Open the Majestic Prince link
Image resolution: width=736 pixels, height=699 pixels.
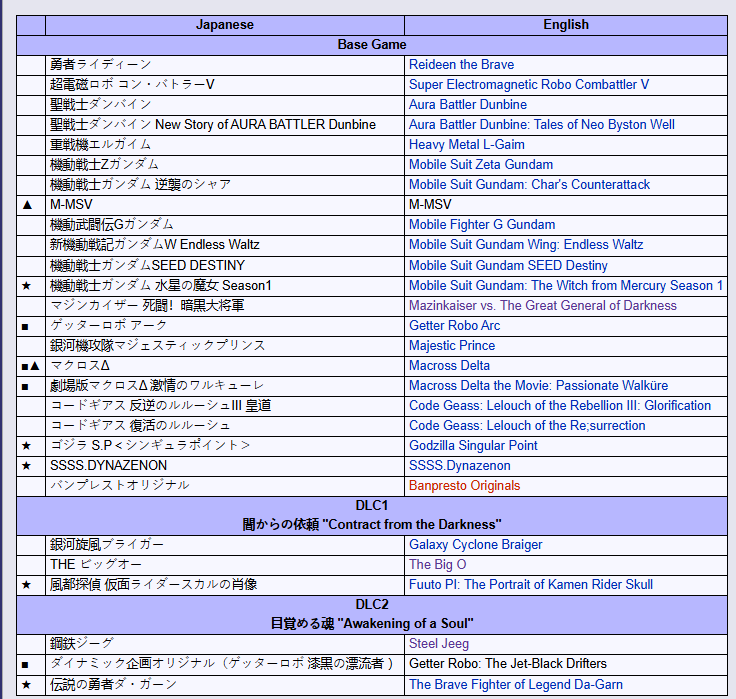point(452,346)
